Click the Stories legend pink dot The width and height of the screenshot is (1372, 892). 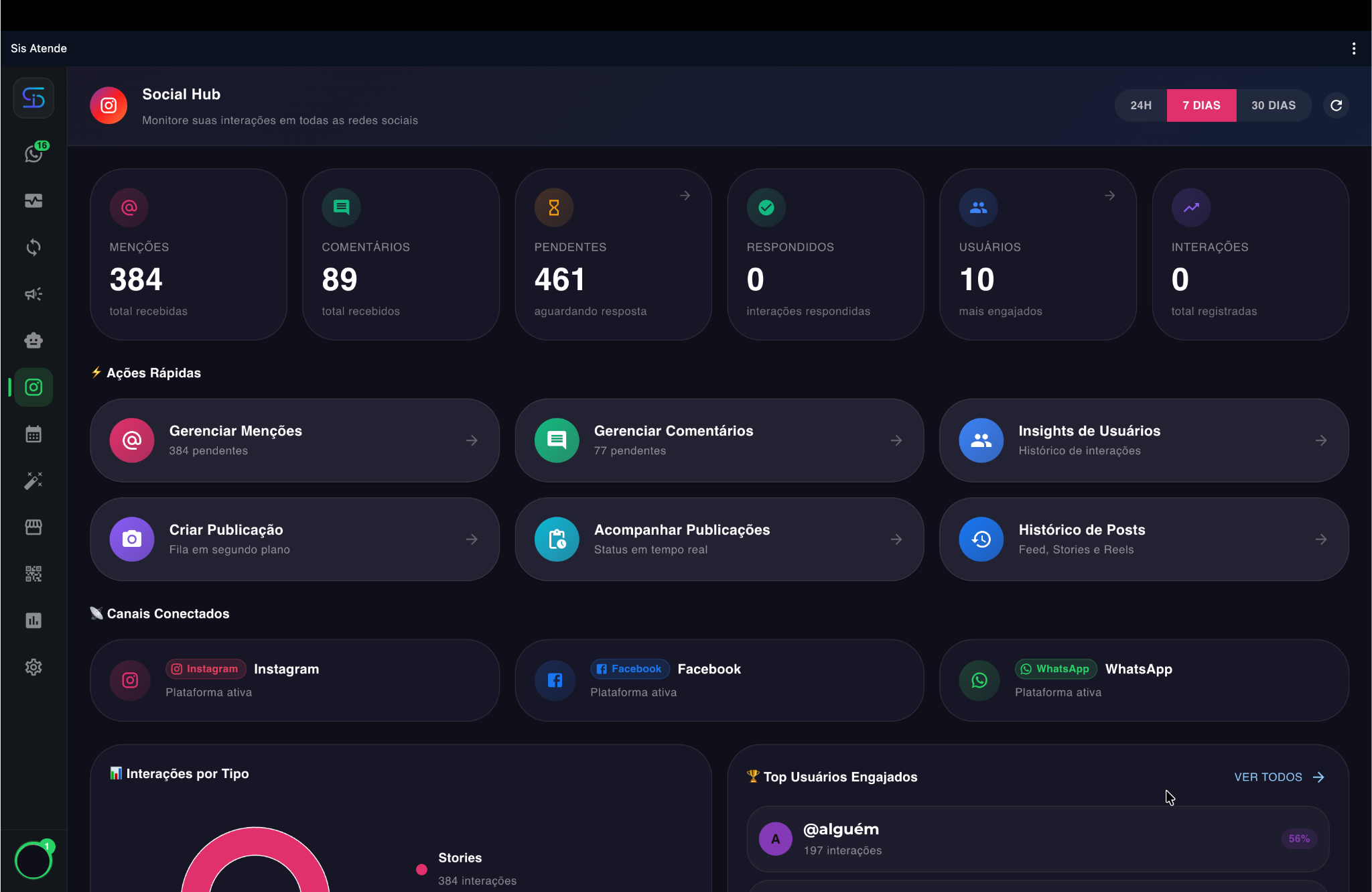421,870
